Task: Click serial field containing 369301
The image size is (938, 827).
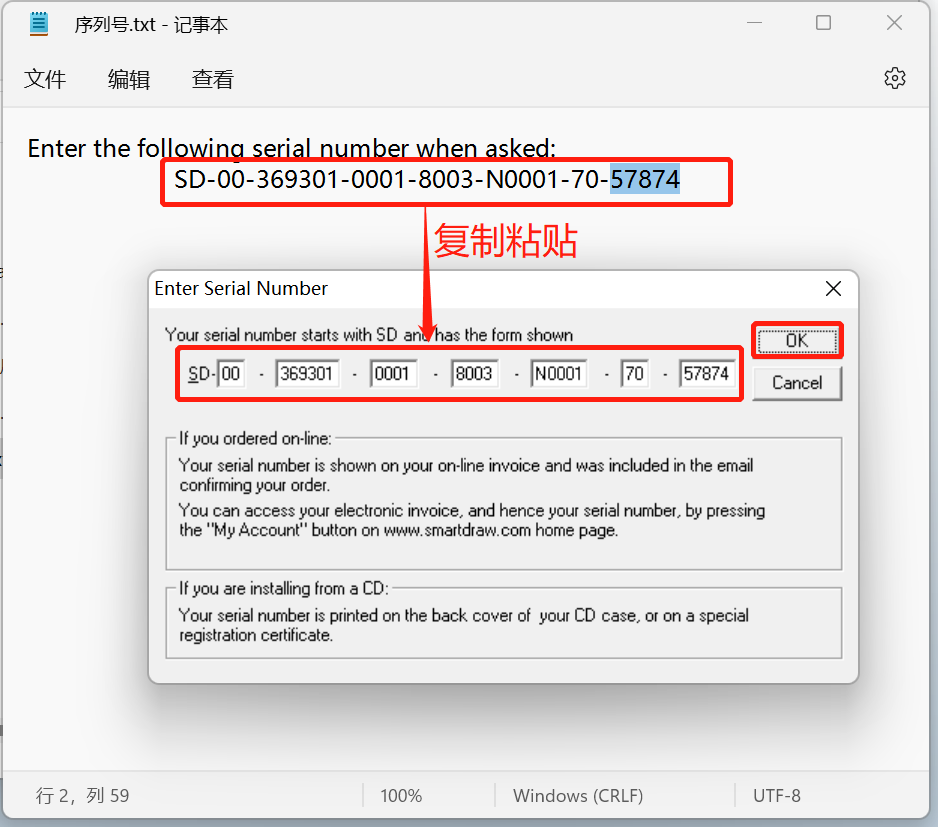Action: pos(307,373)
